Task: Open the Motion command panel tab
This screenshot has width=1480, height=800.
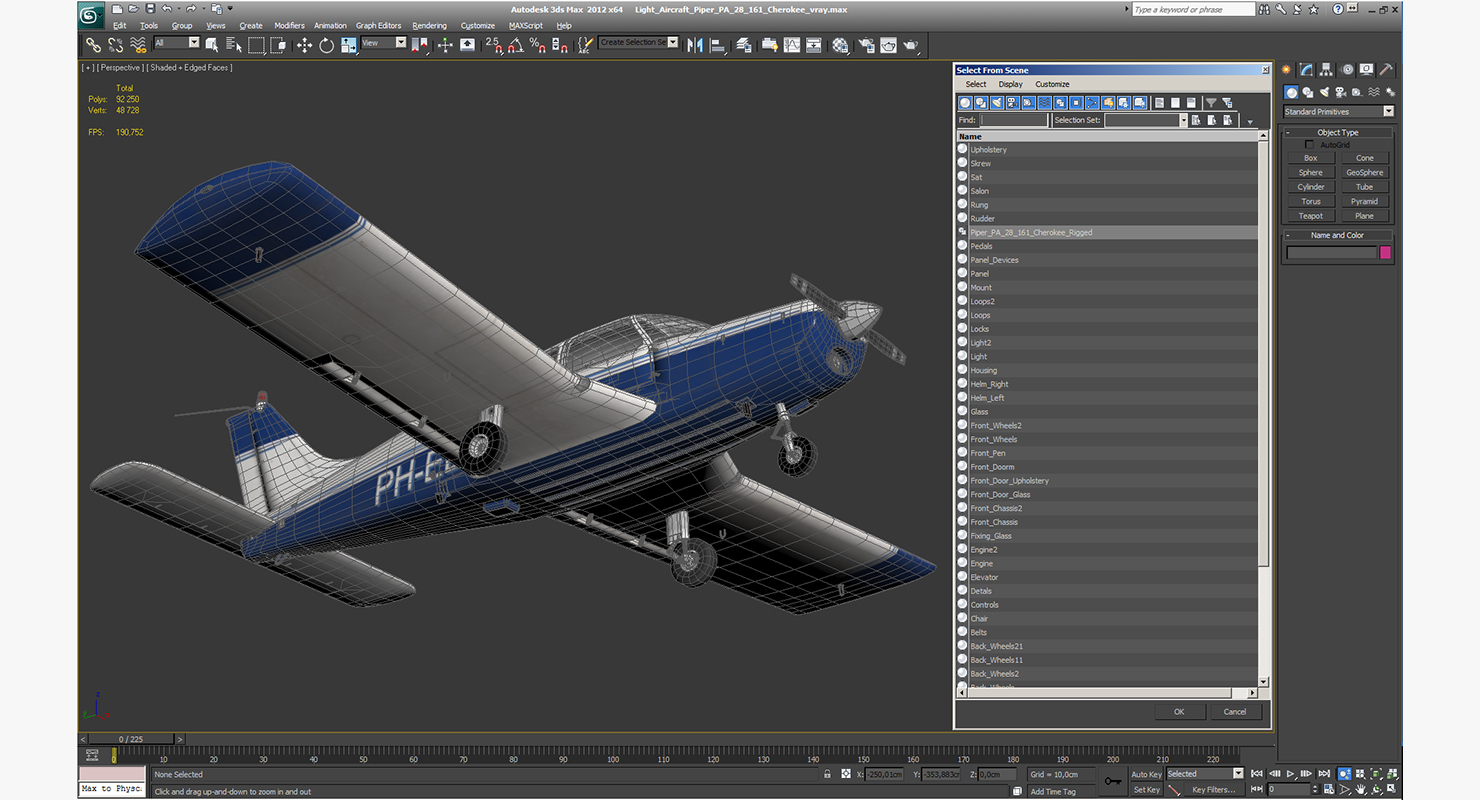Action: tap(1347, 69)
